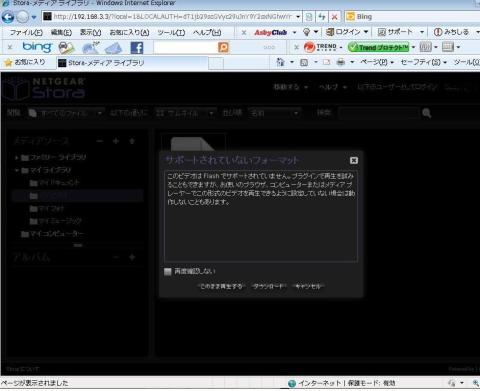Click the Stora search text field

378,113
